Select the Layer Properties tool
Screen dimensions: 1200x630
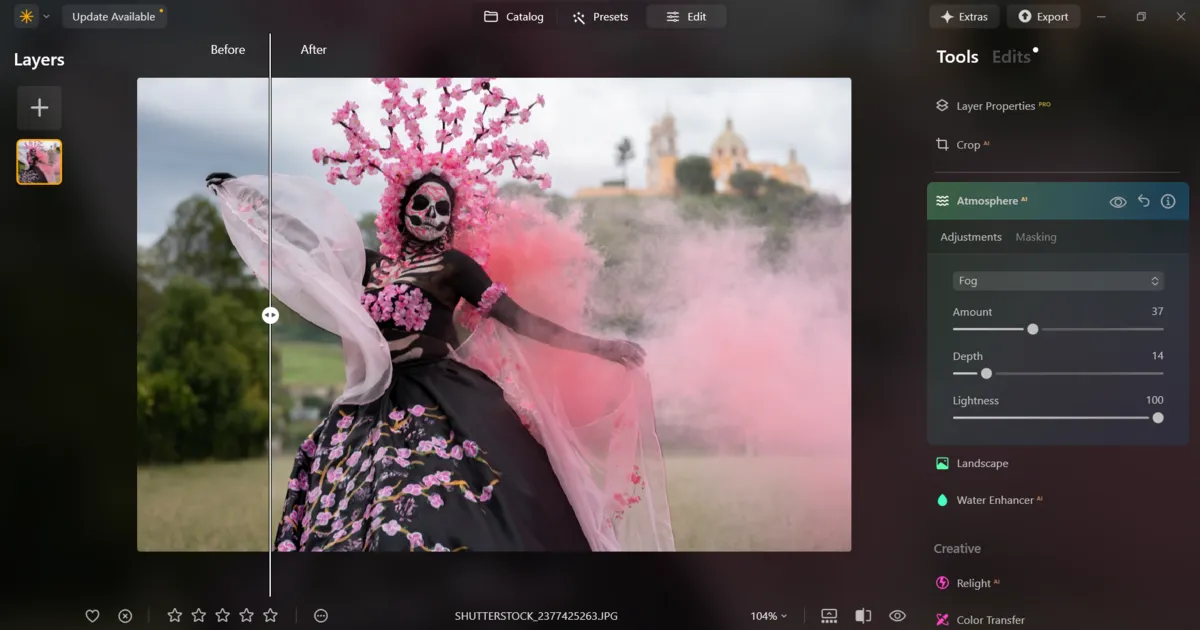(994, 105)
